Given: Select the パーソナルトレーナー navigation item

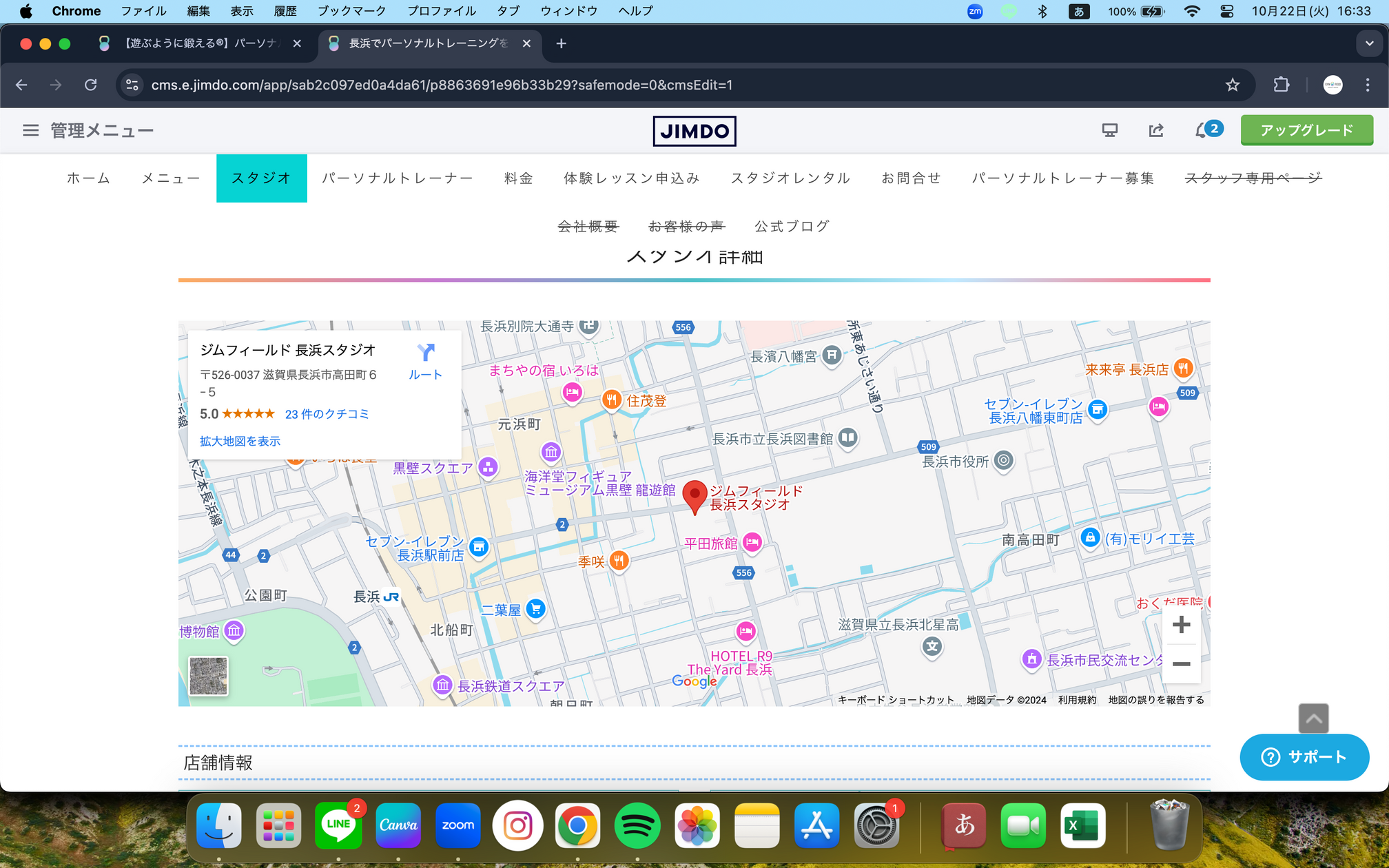Looking at the screenshot, I should pos(398,178).
